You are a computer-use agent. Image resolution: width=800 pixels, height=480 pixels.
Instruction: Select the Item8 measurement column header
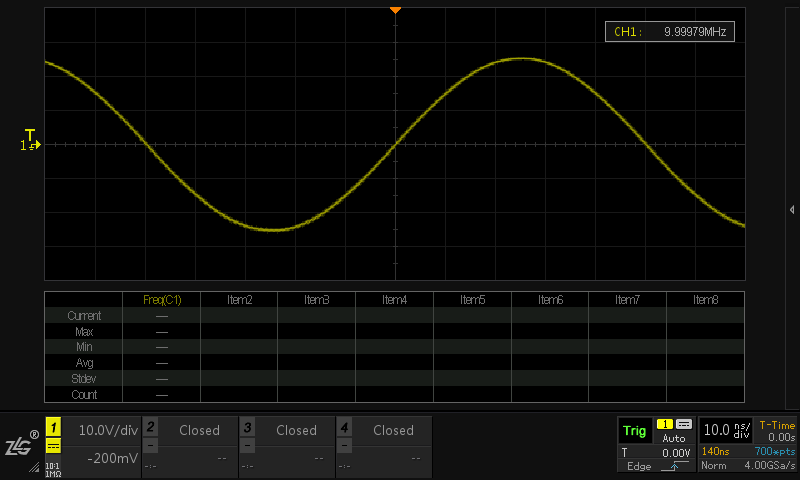tap(706, 300)
